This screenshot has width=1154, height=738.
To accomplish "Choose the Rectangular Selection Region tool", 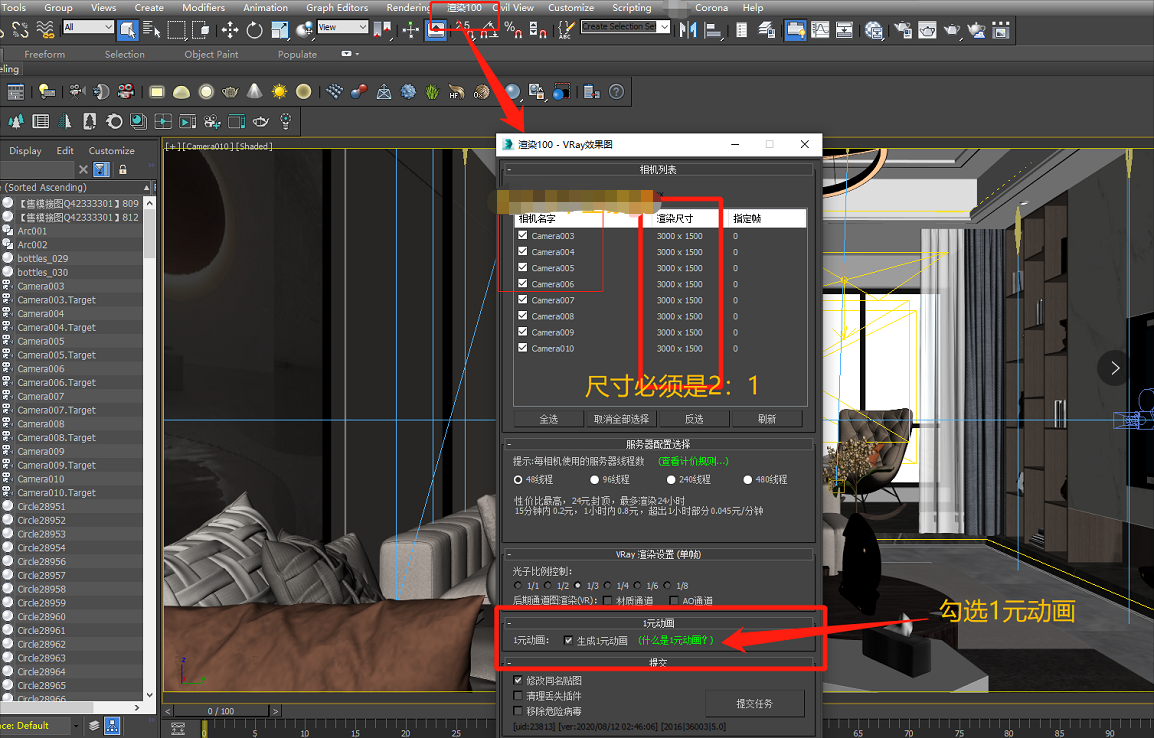I will 177,30.
